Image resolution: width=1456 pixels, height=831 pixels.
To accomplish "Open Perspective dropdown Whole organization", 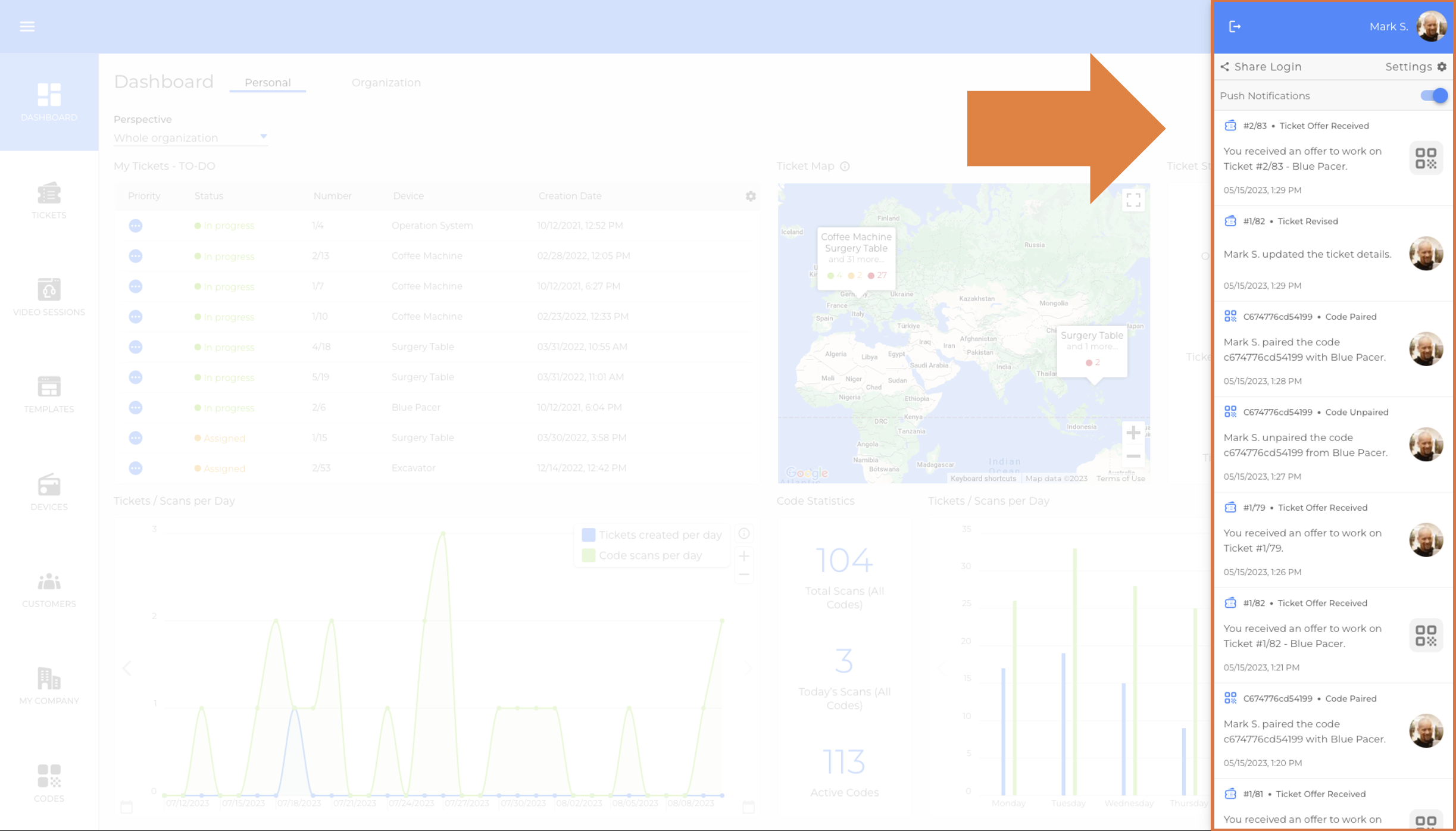I will tap(190, 138).
